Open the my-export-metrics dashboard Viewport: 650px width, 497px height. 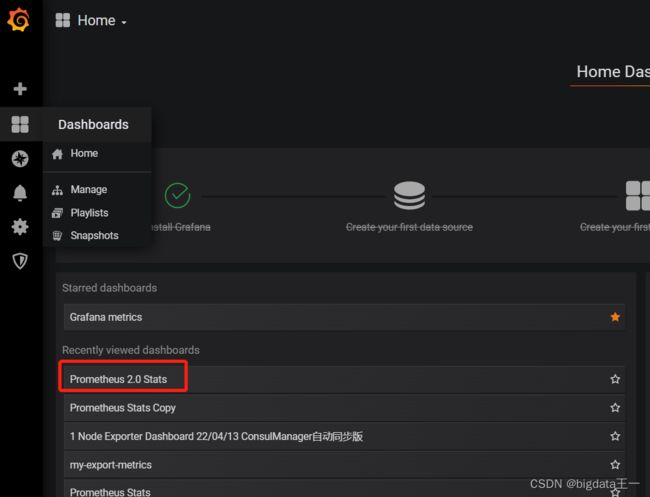click(344, 465)
